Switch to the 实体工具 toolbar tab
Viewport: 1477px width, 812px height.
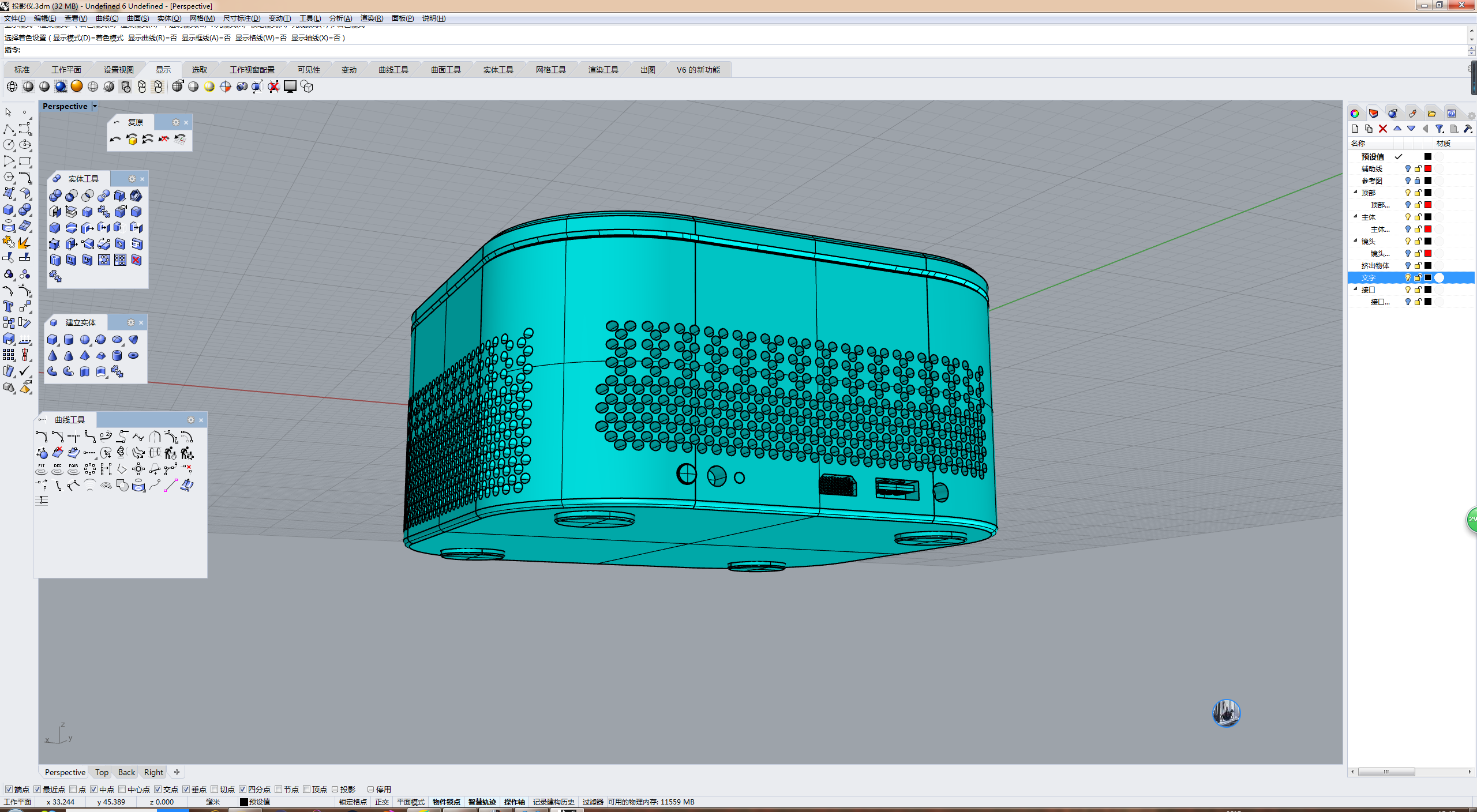click(498, 70)
